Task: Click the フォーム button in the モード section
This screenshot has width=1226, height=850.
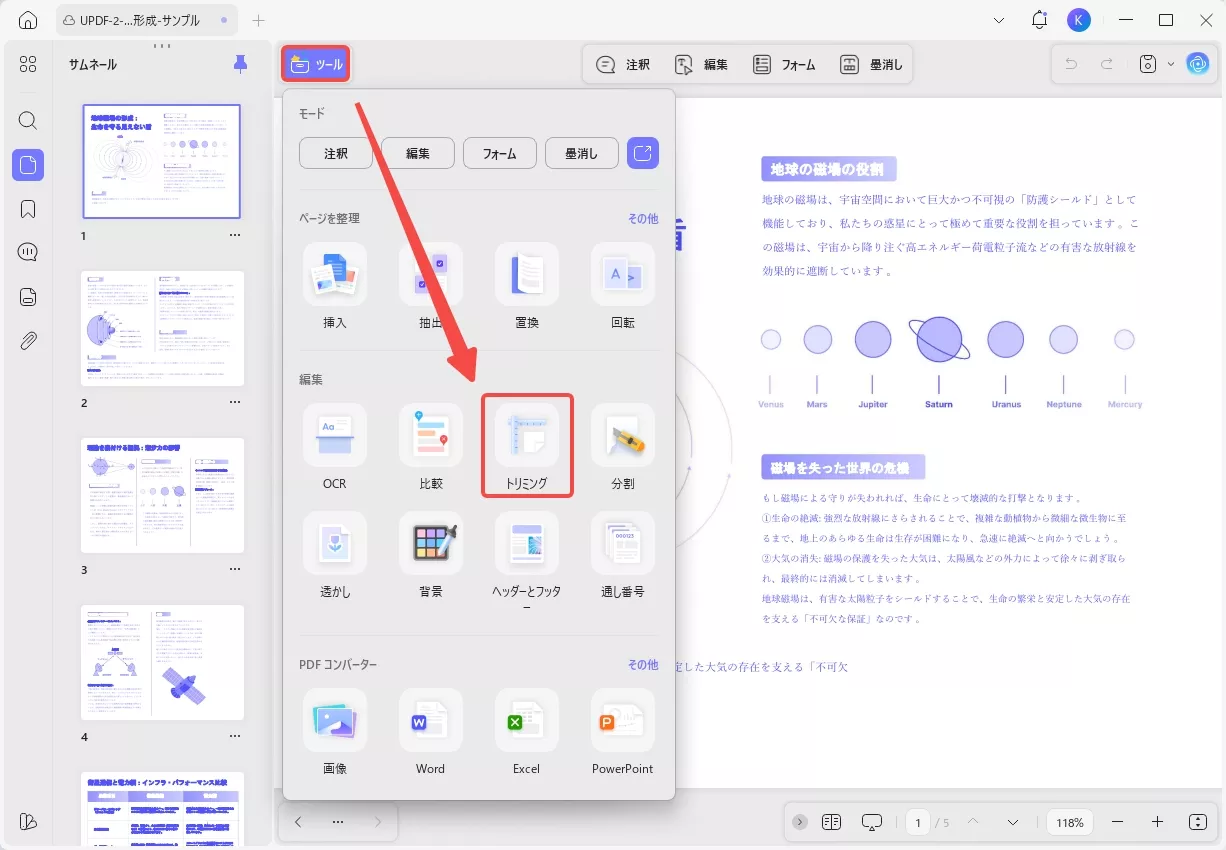Action: (500, 153)
